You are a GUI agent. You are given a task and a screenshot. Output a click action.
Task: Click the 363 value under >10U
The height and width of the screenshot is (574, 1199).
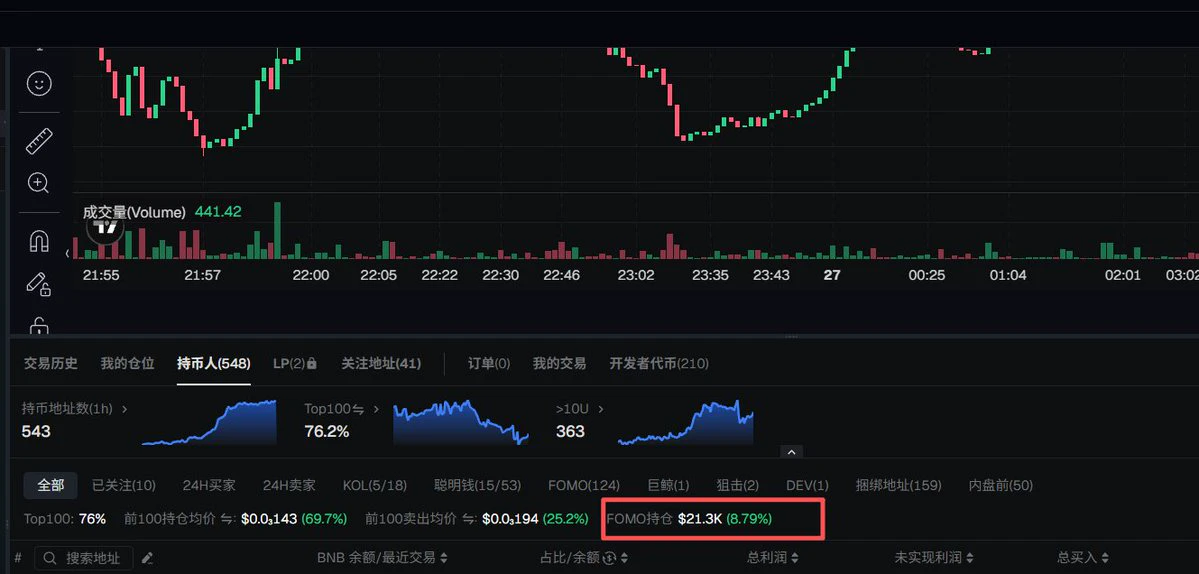[570, 431]
